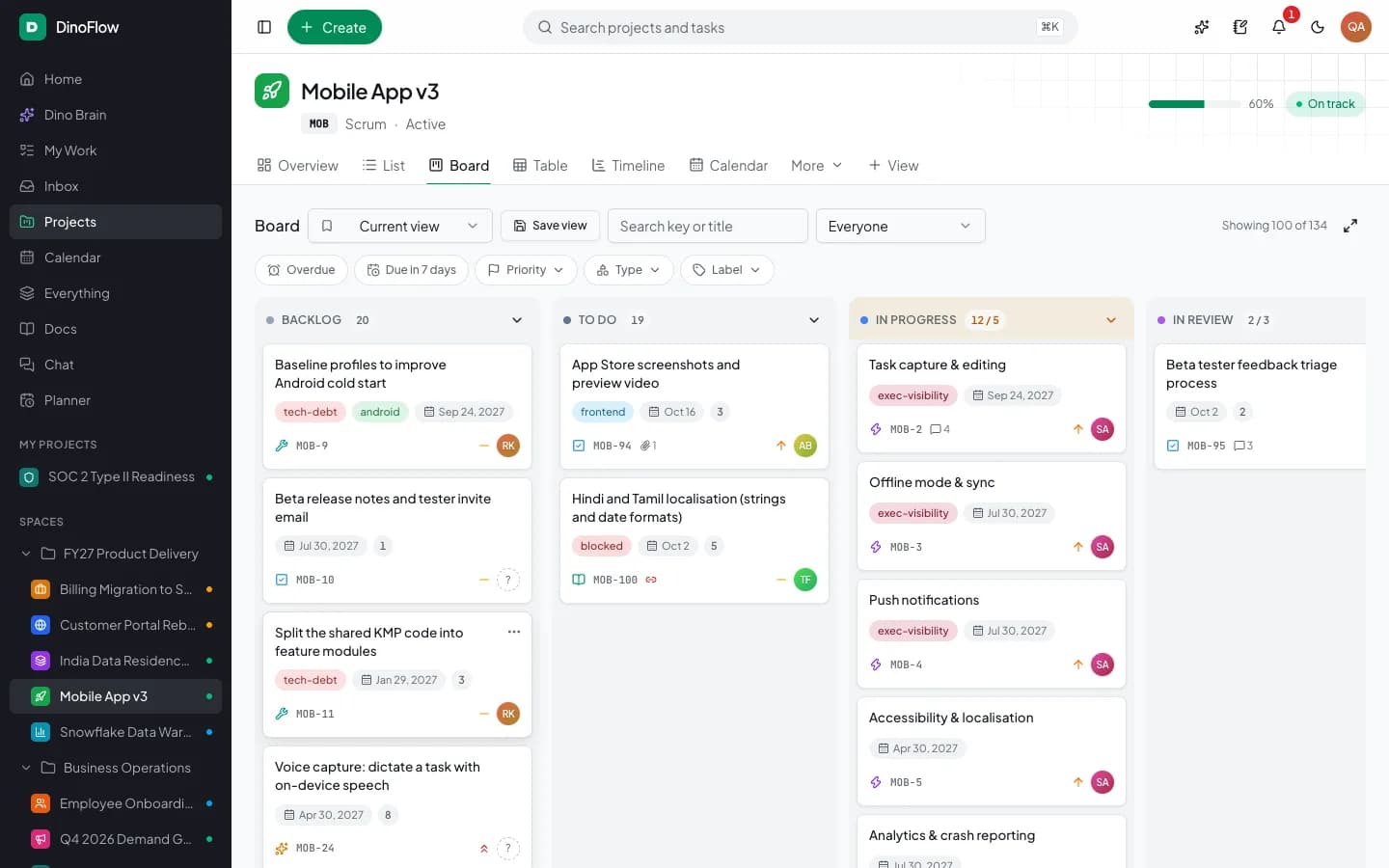Toggle the sidebar collapse icon

264,27
